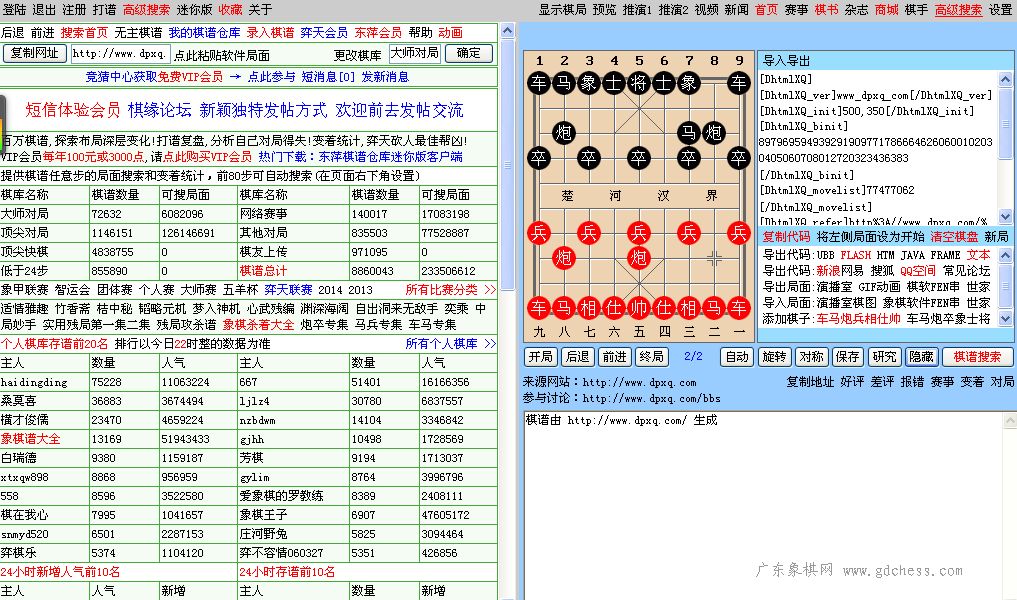Click the 大师对局 library input field
Screen dimensions: 1017x600
[415, 53]
